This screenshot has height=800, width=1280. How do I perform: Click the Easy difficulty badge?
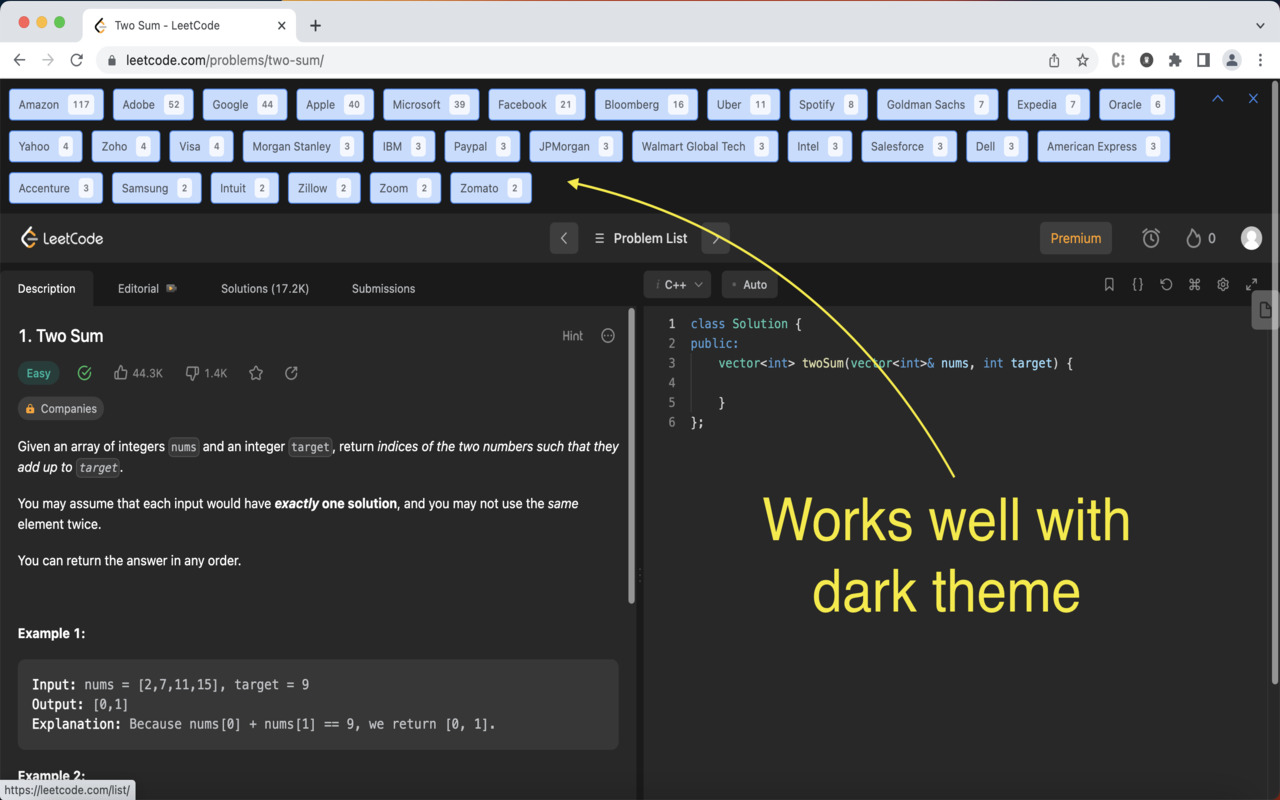(x=39, y=373)
